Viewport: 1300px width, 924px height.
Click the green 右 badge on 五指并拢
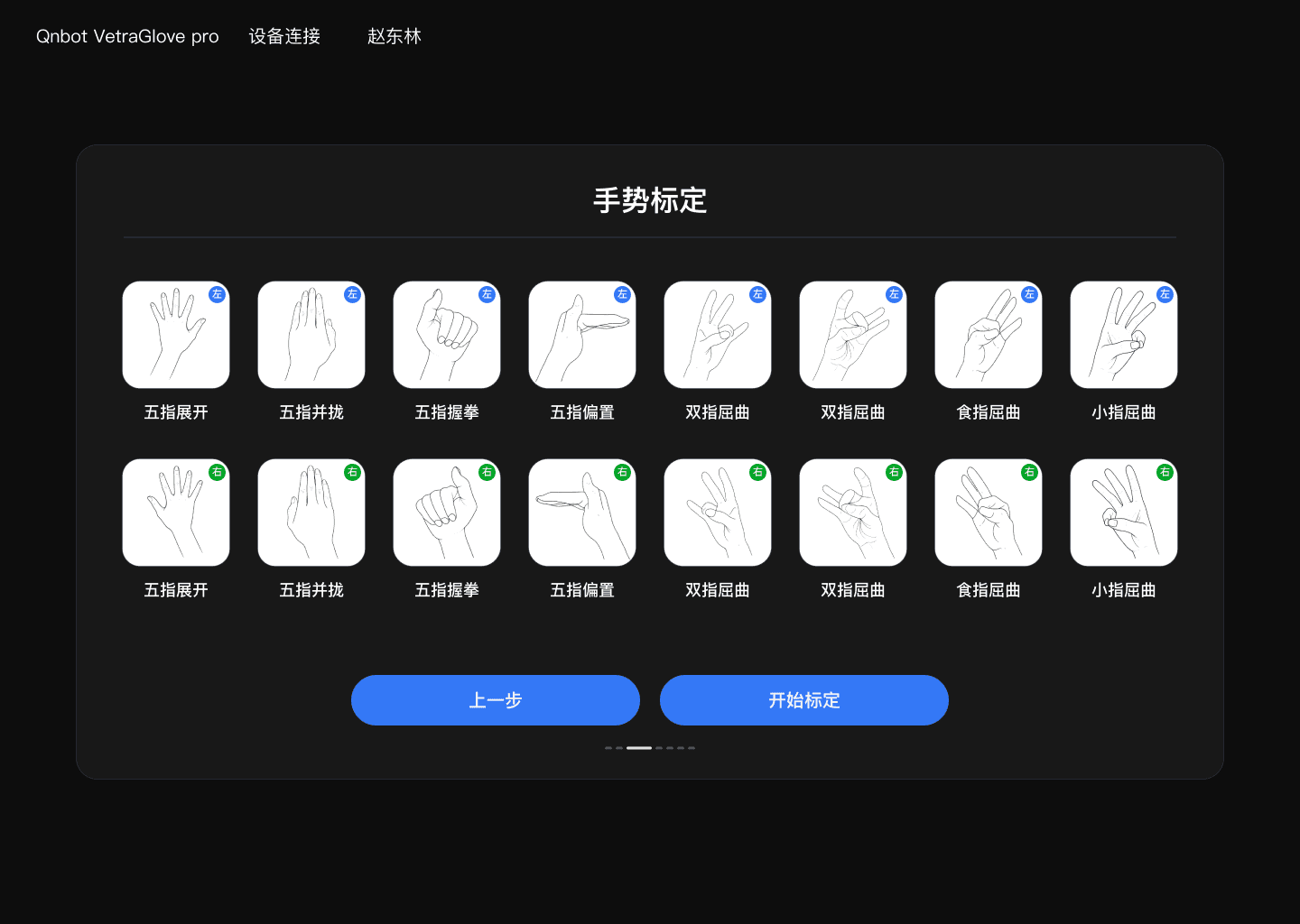(x=352, y=472)
